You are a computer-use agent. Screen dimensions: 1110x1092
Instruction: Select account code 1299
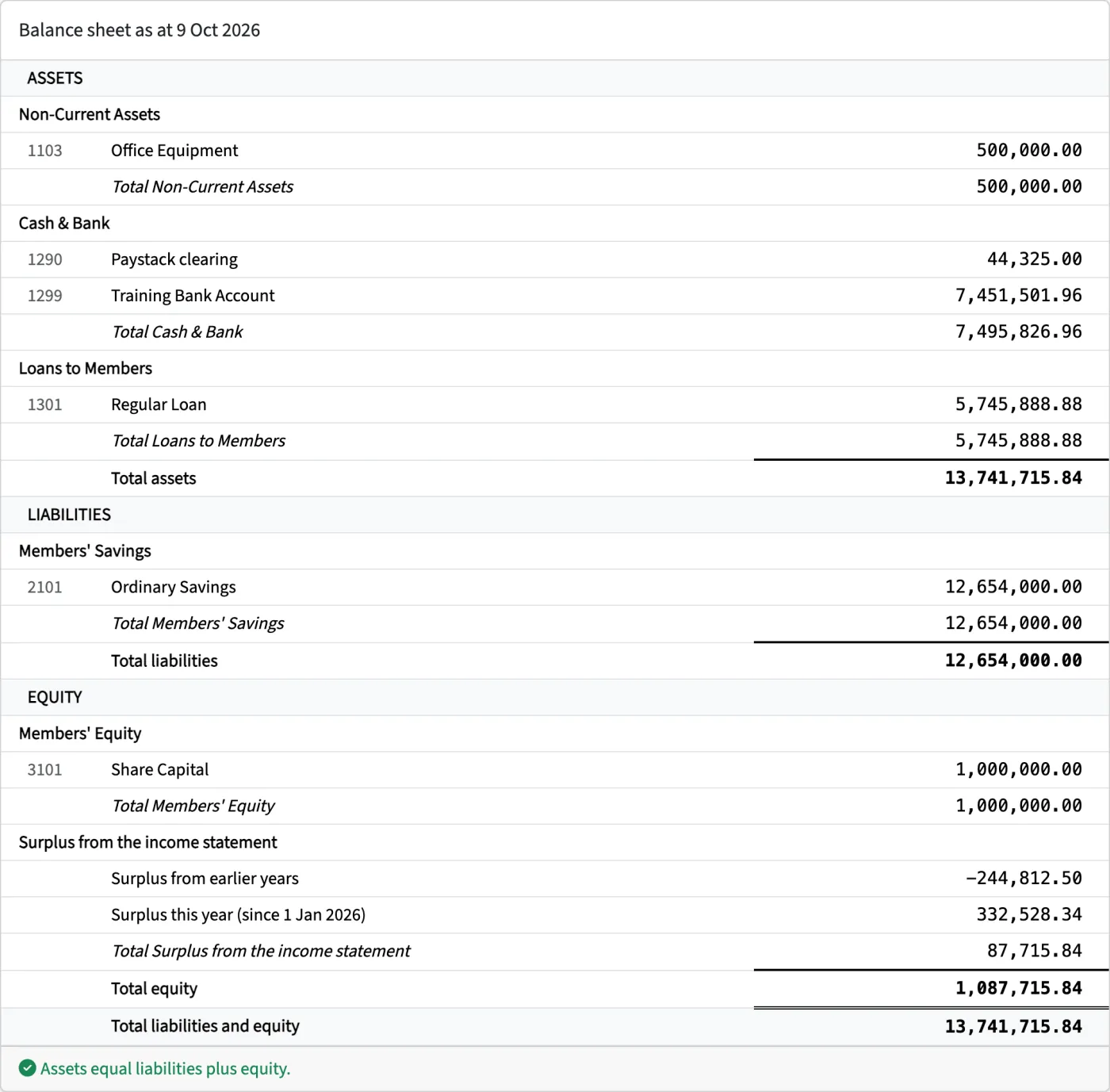(x=44, y=296)
